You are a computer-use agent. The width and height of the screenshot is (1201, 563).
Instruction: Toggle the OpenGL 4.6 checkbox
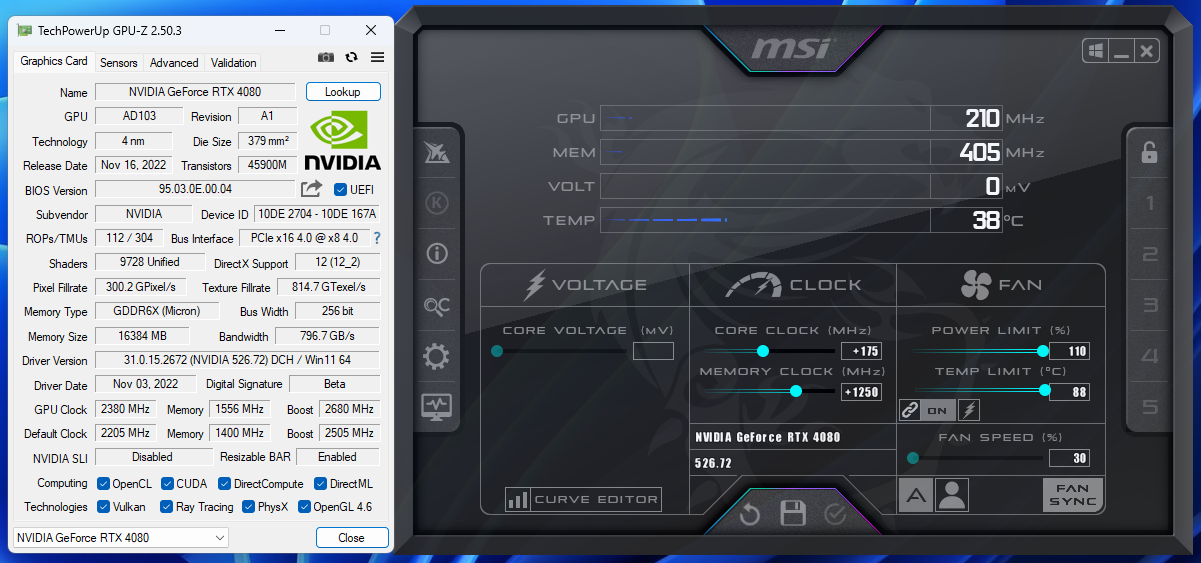pyautogui.click(x=303, y=507)
